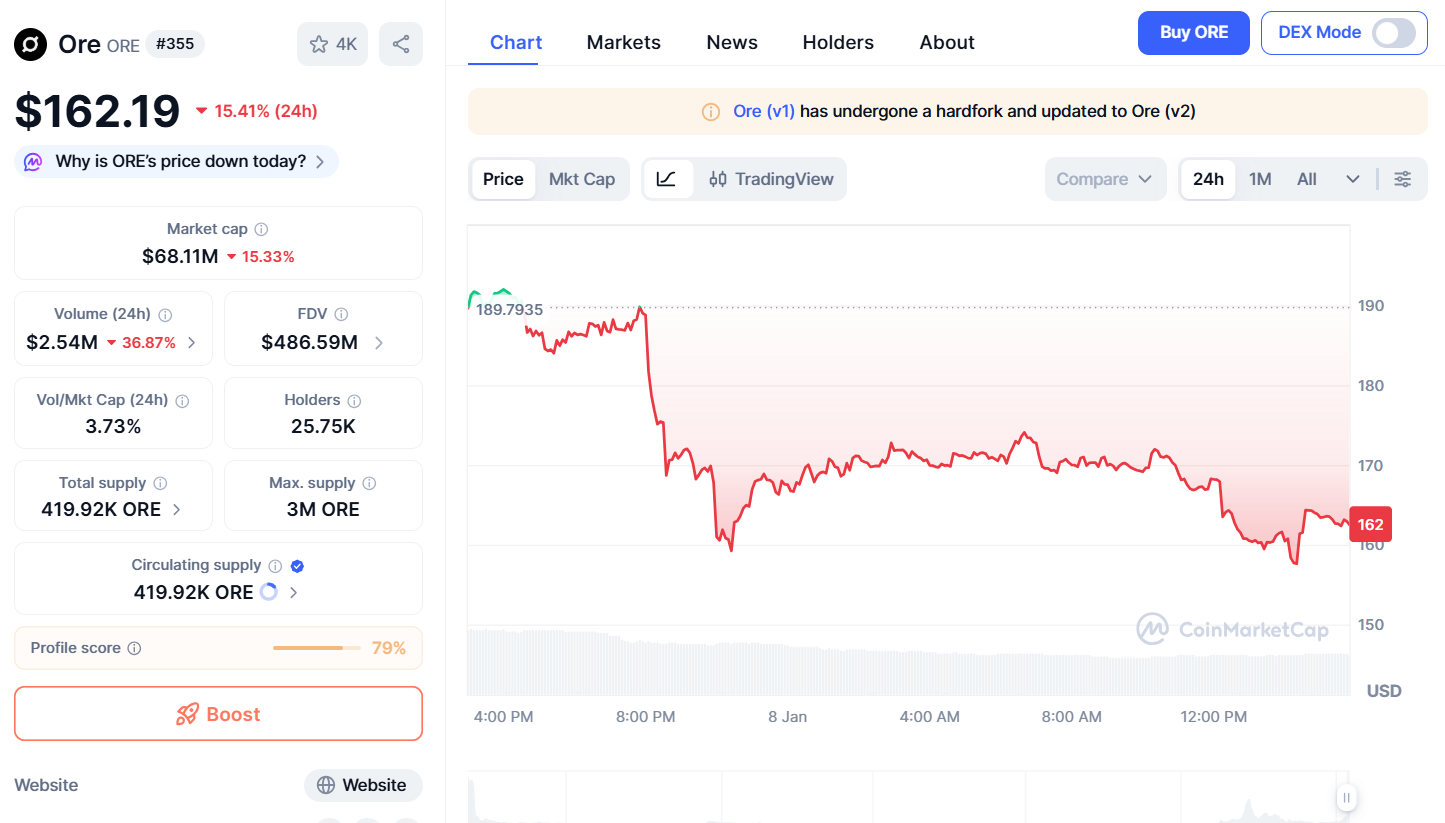Click Market cap info icon
The width and height of the screenshot is (1445, 823).
(261, 229)
